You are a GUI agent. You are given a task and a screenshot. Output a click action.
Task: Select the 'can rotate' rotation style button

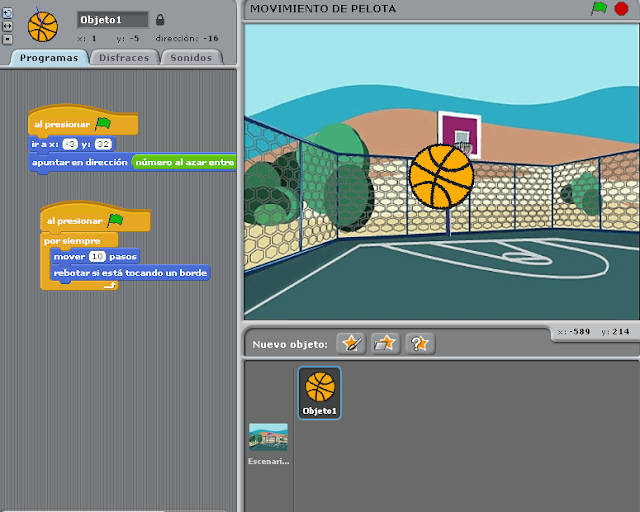pyautogui.click(x=7, y=13)
